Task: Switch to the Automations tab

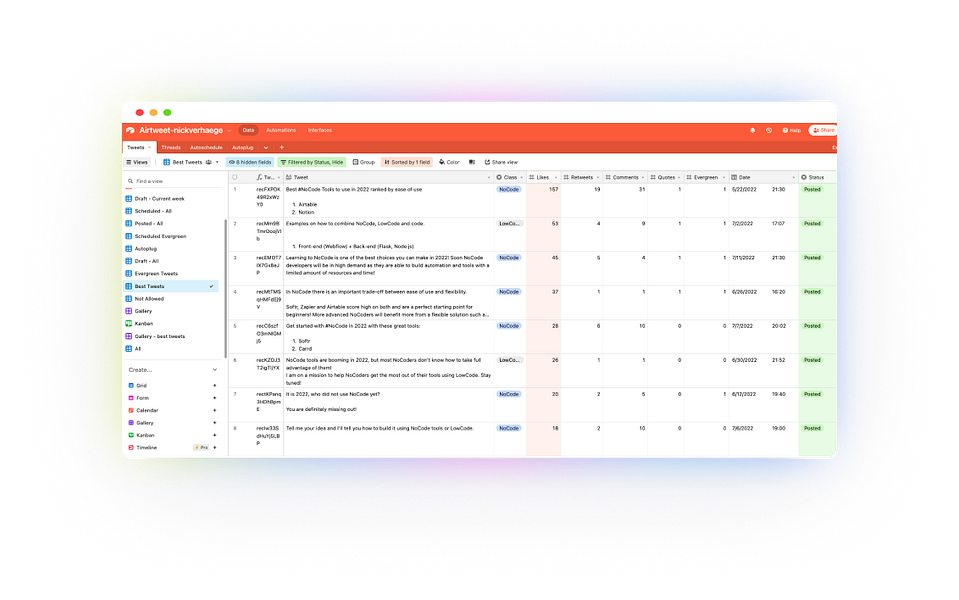Action: point(281,130)
